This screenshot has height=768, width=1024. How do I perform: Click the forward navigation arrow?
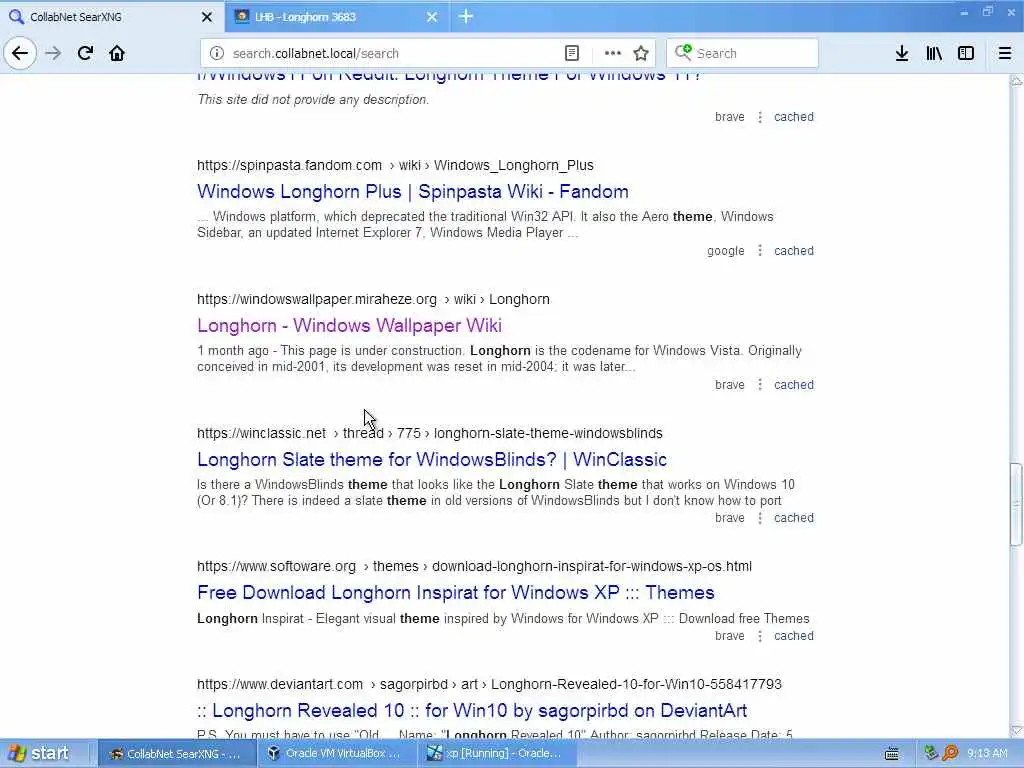click(x=53, y=53)
